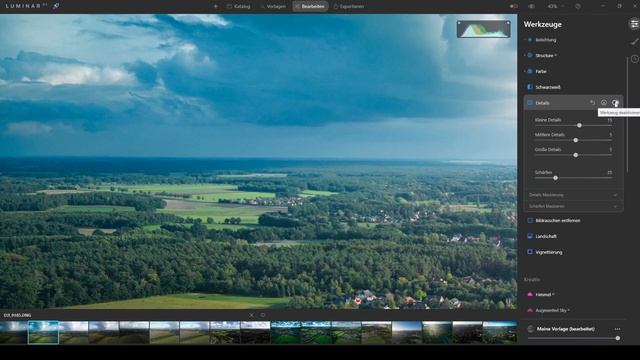
Task: Click the Werkzeuge panel heading
Action: pyautogui.click(x=542, y=24)
